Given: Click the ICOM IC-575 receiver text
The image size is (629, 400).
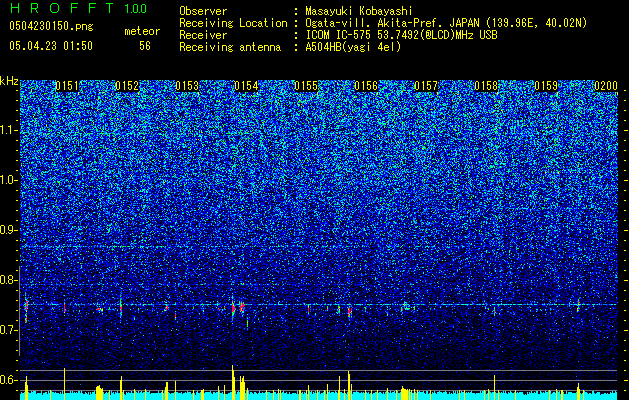Looking at the screenshot, I should [x=401, y=35].
